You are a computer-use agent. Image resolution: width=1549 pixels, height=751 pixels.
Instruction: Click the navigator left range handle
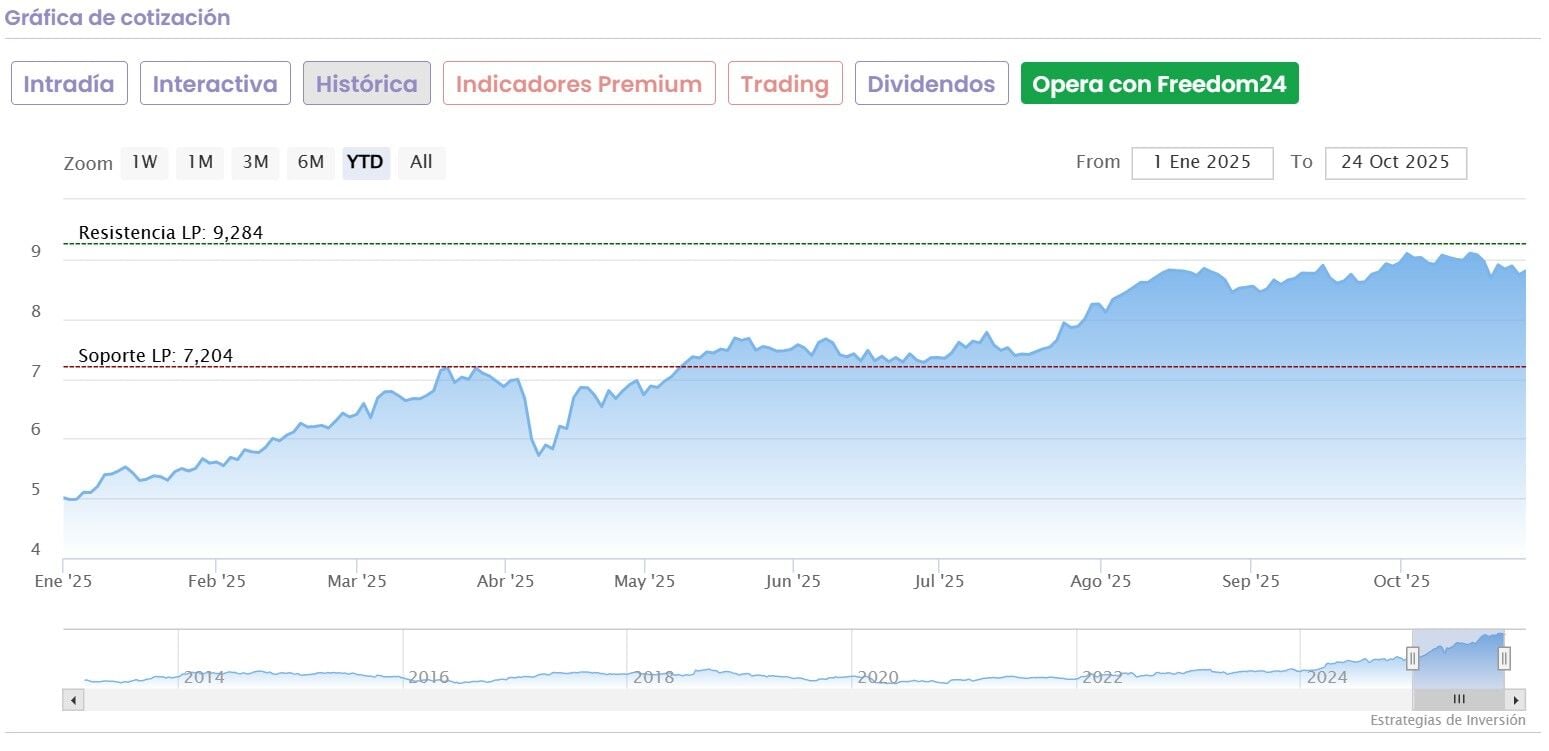(1412, 658)
